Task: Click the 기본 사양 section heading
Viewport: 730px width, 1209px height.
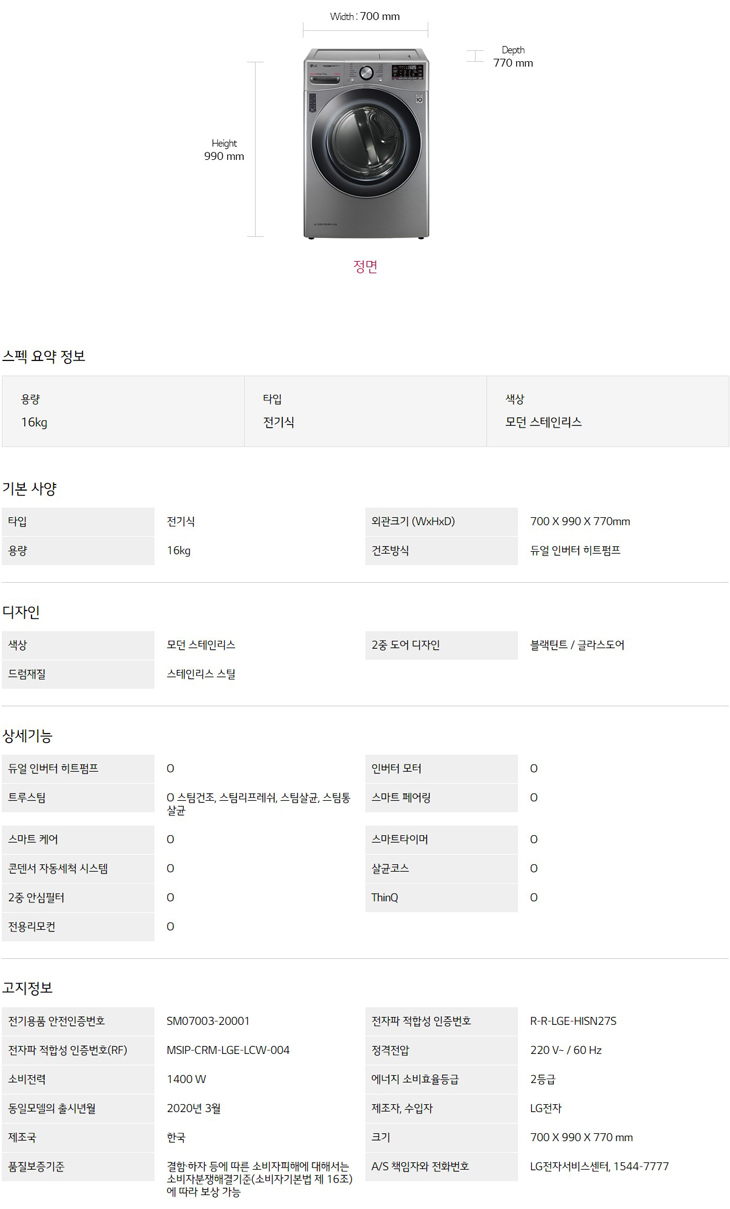Action: click(30, 489)
